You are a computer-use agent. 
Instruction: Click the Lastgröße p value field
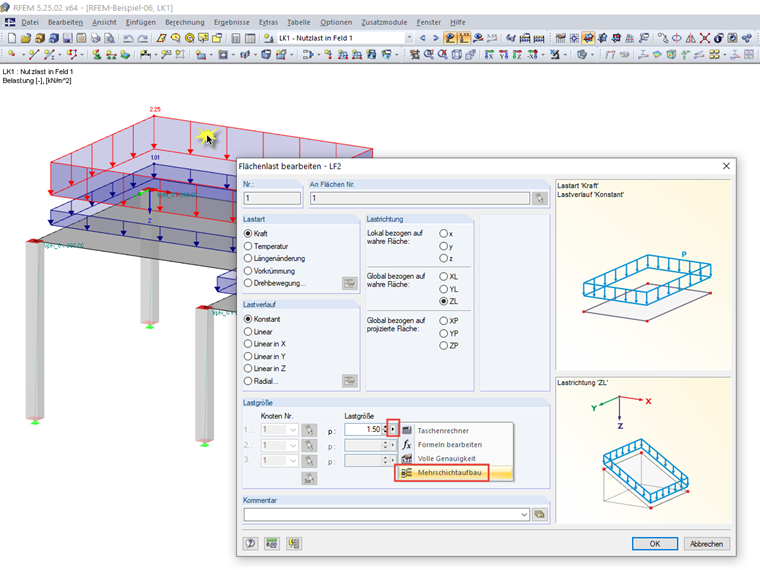click(364, 429)
